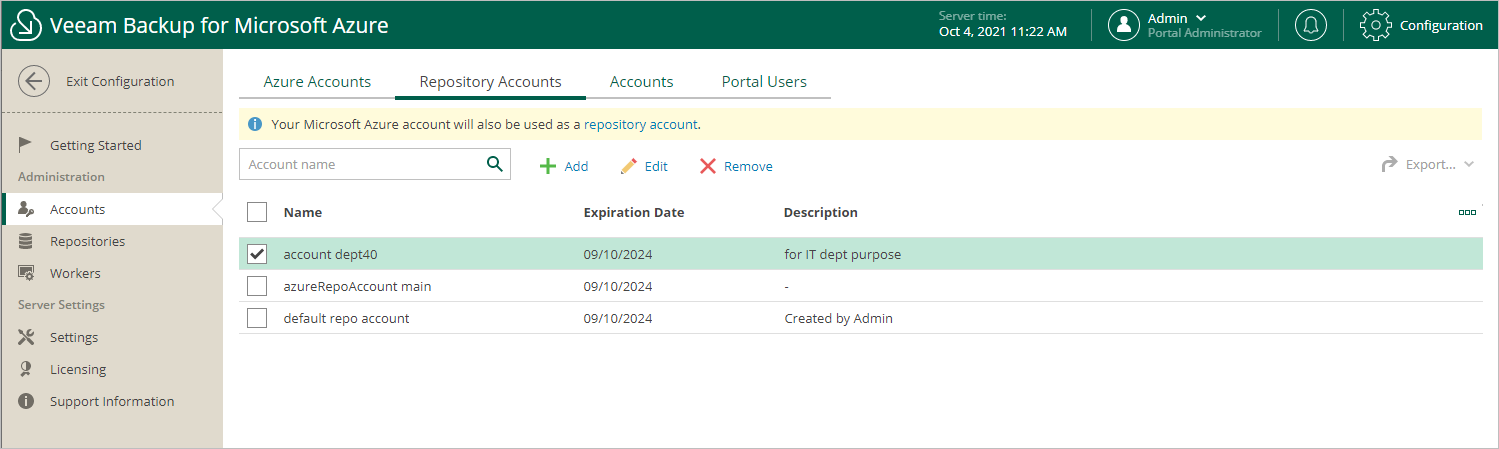This screenshot has height=449, width=1499.
Task: Click the Remove button label
Action: (x=748, y=166)
